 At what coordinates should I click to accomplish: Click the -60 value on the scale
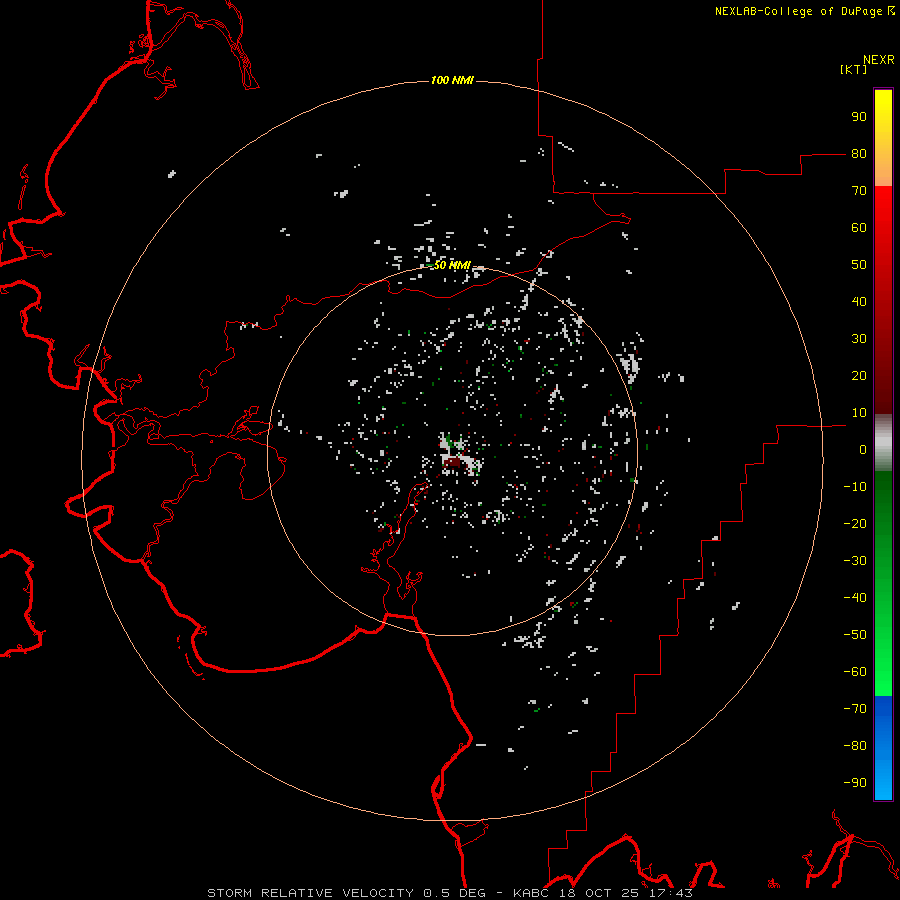pyautogui.click(x=855, y=672)
